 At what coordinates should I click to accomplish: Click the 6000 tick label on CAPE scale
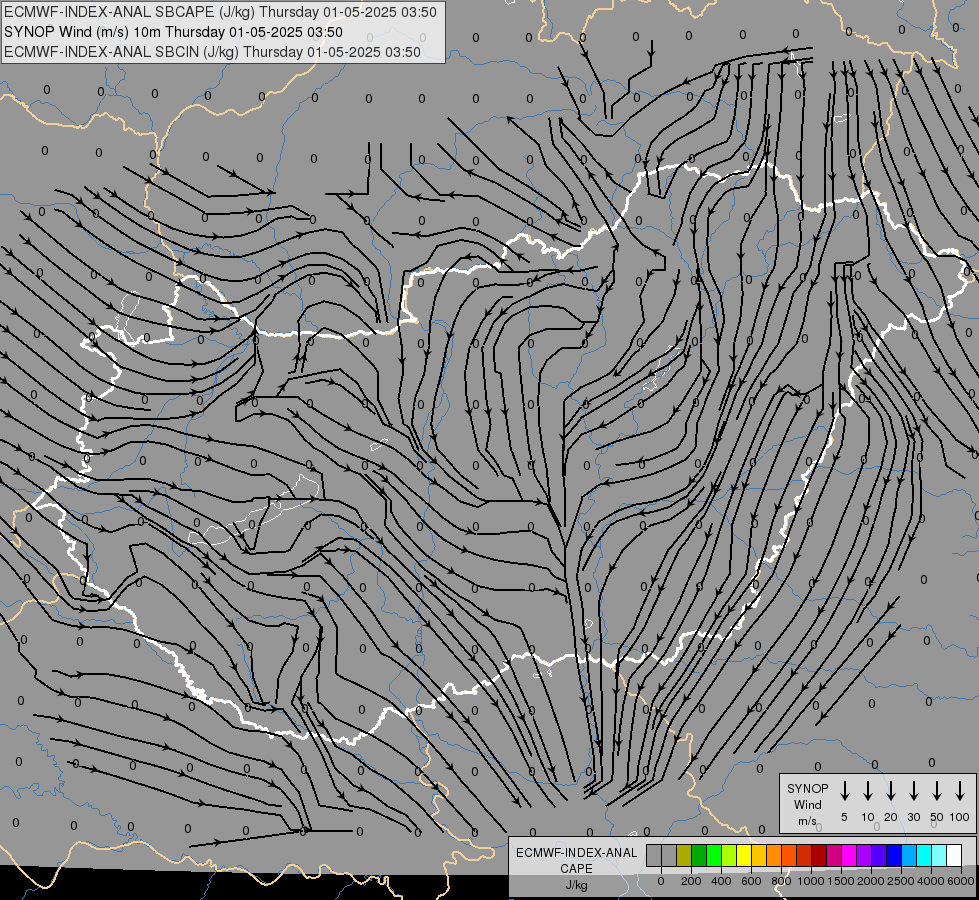(x=961, y=881)
